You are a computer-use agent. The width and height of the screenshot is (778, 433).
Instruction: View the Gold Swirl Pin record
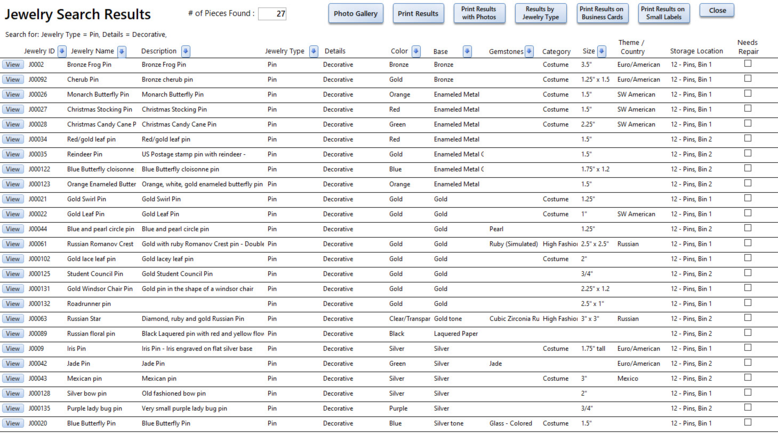click(x=12, y=199)
